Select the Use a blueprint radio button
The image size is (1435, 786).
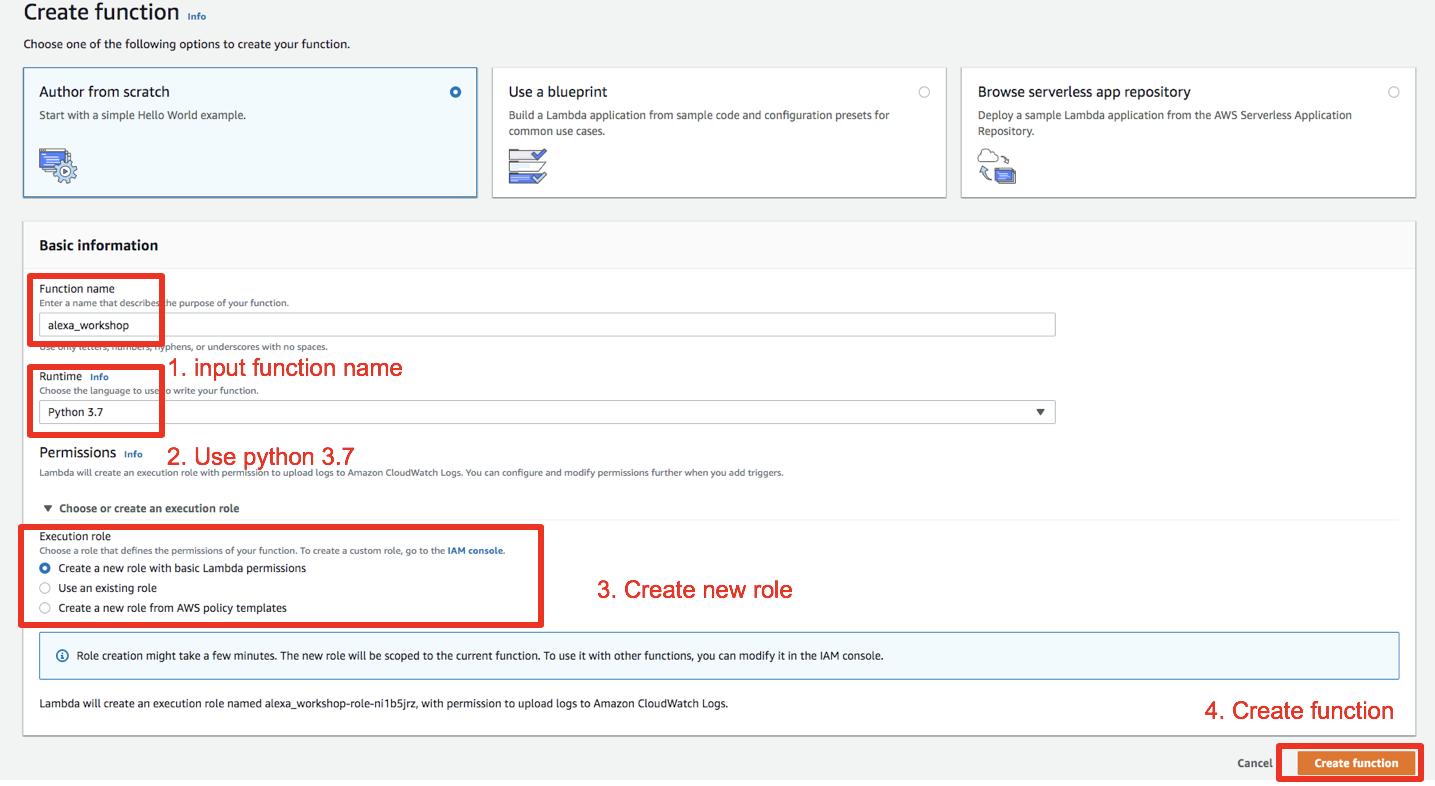pyautogui.click(x=924, y=92)
